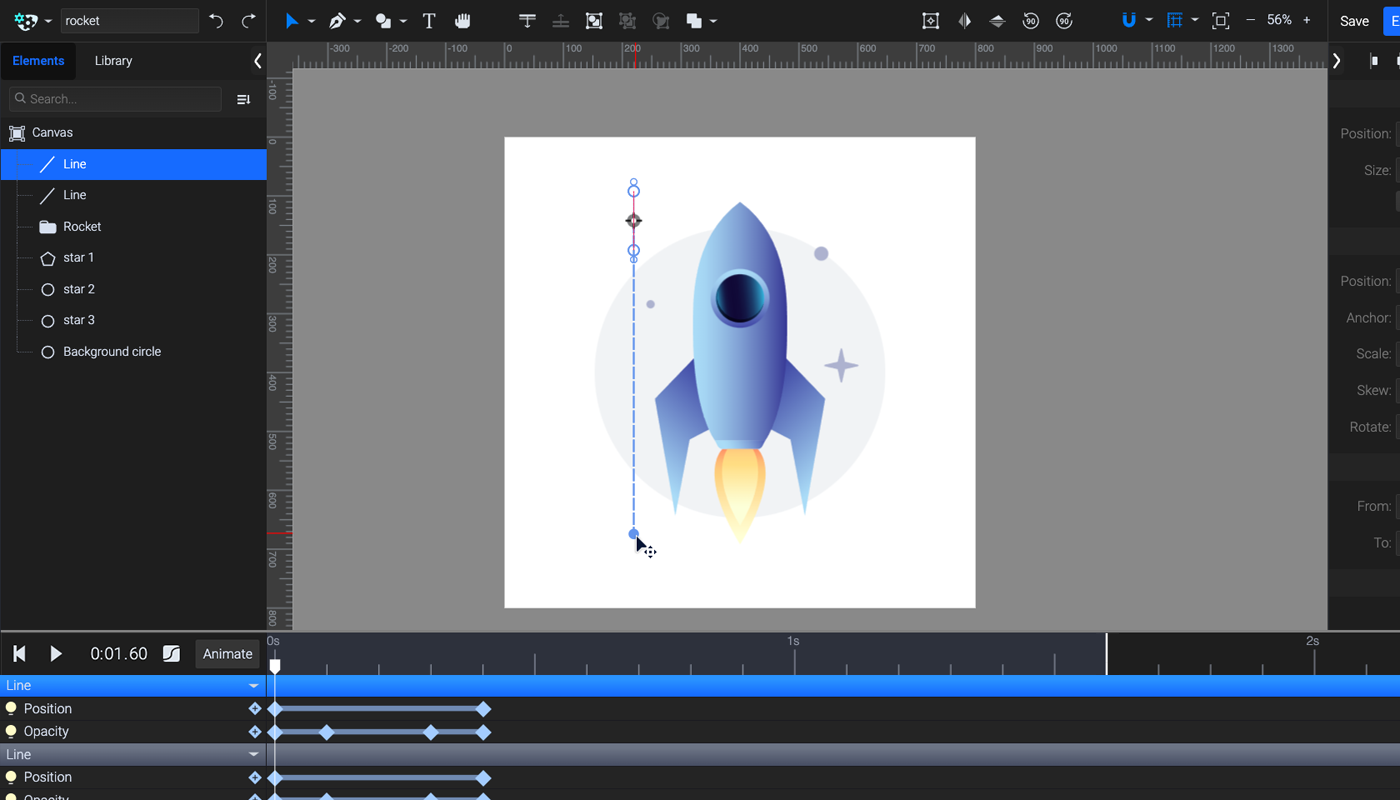The height and width of the screenshot is (800, 1400).
Task: Open the magnet snapping options dropdown
Action: coord(1149,21)
